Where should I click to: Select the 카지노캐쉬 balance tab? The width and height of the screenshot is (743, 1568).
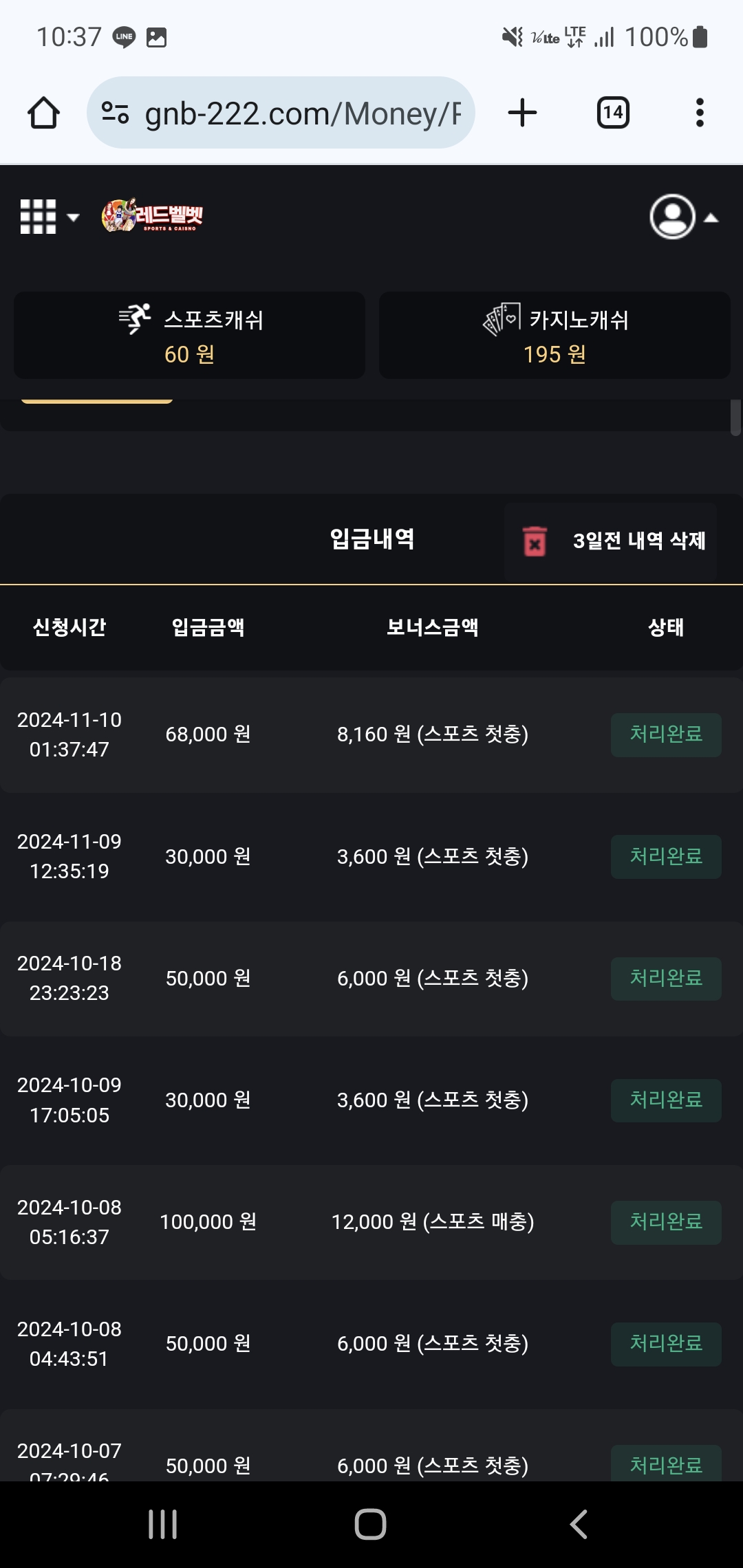point(554,336)
